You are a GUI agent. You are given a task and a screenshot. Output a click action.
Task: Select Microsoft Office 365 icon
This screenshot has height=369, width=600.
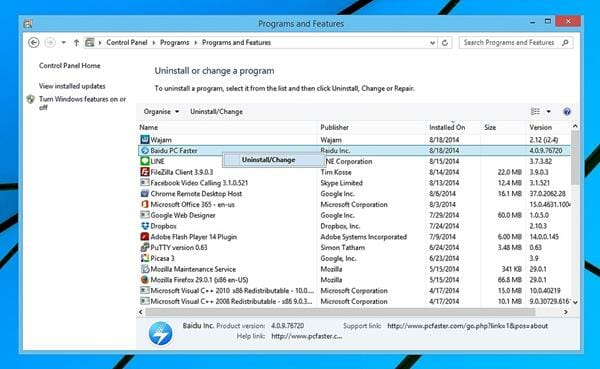[x=145, y=204]
